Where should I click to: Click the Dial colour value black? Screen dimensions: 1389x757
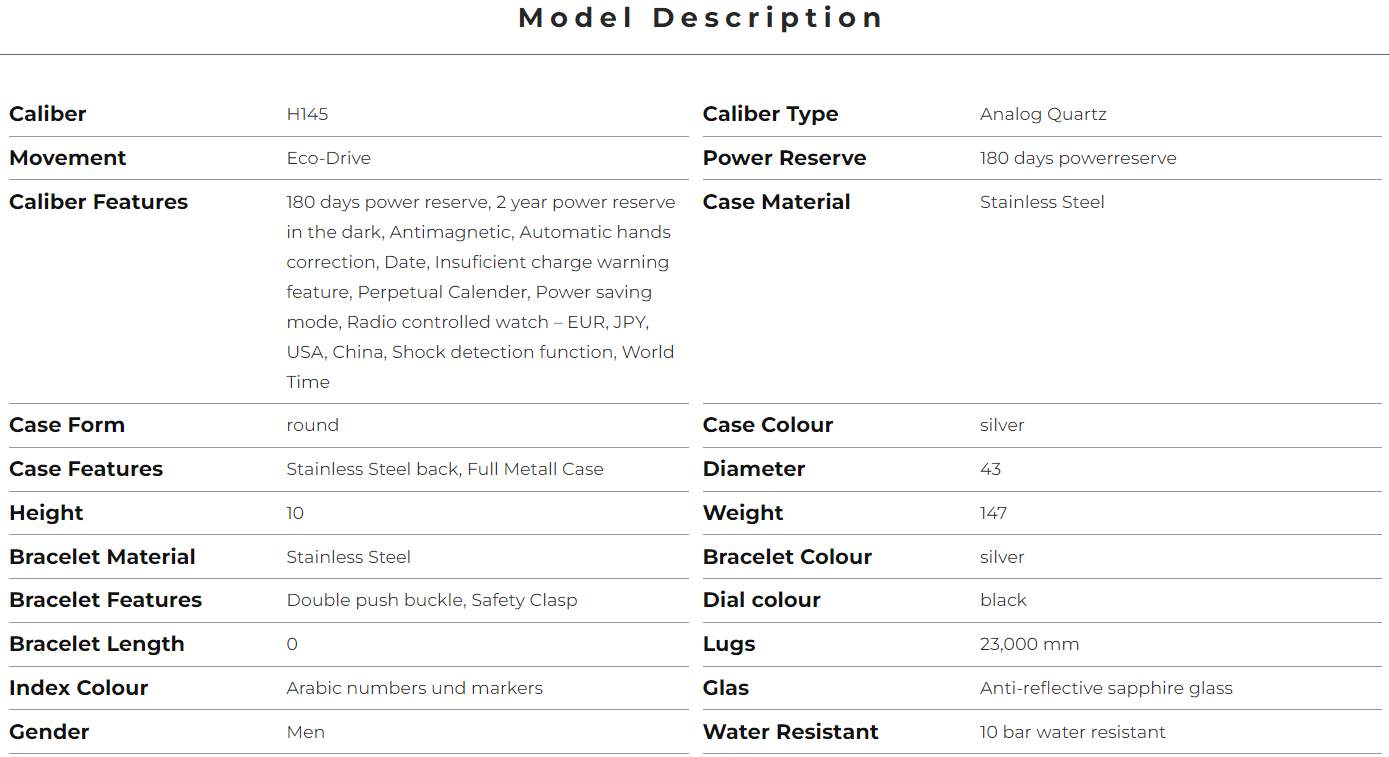coord(1003,600)
